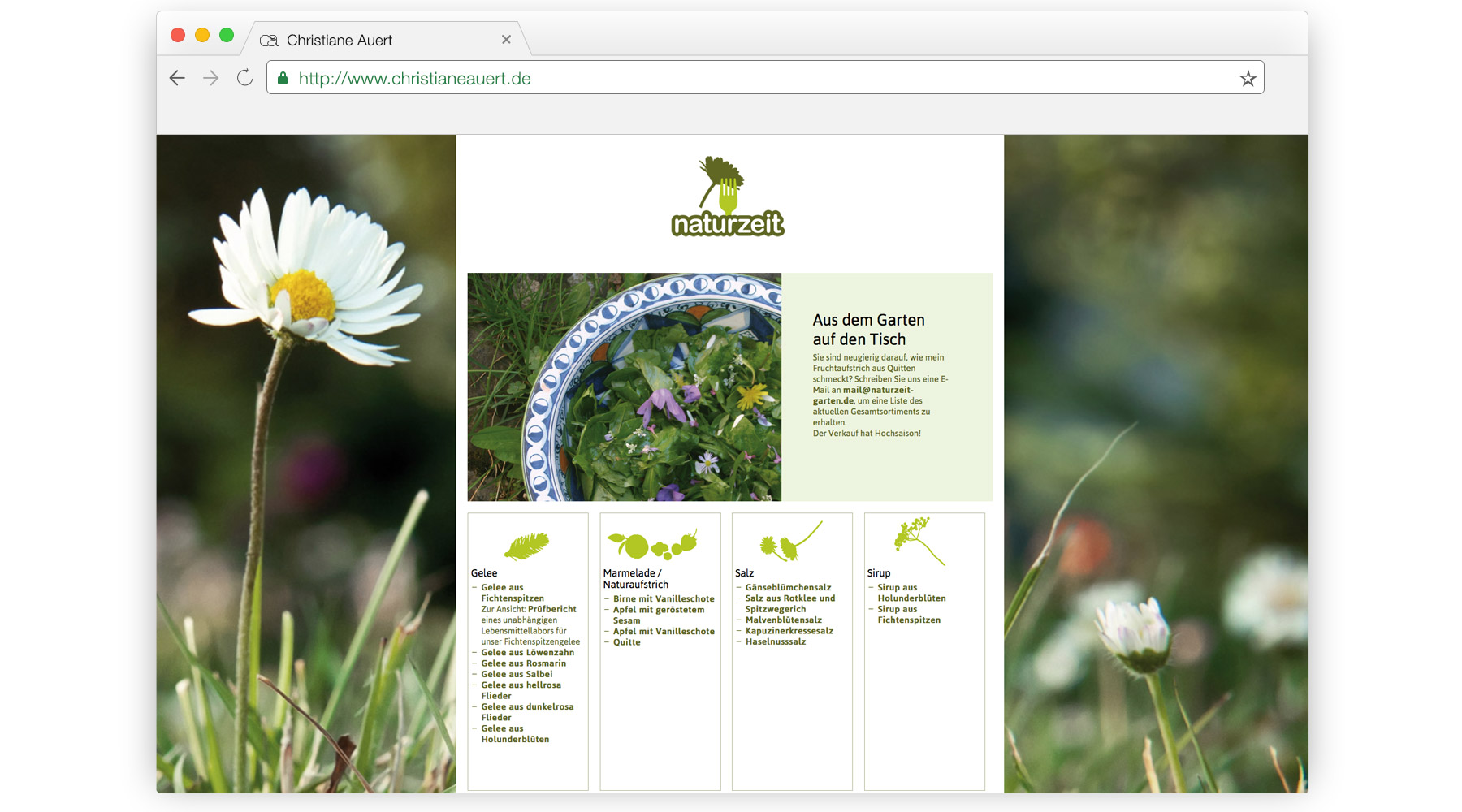Click the Prüfbericht link

551,608
